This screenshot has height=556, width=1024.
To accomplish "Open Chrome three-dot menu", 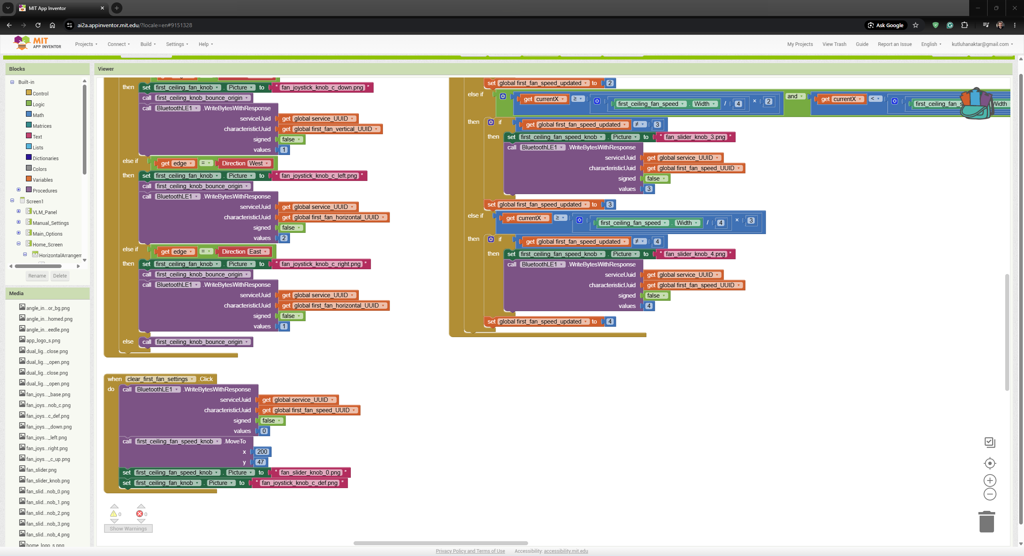I will click(x=1015, y=25).
